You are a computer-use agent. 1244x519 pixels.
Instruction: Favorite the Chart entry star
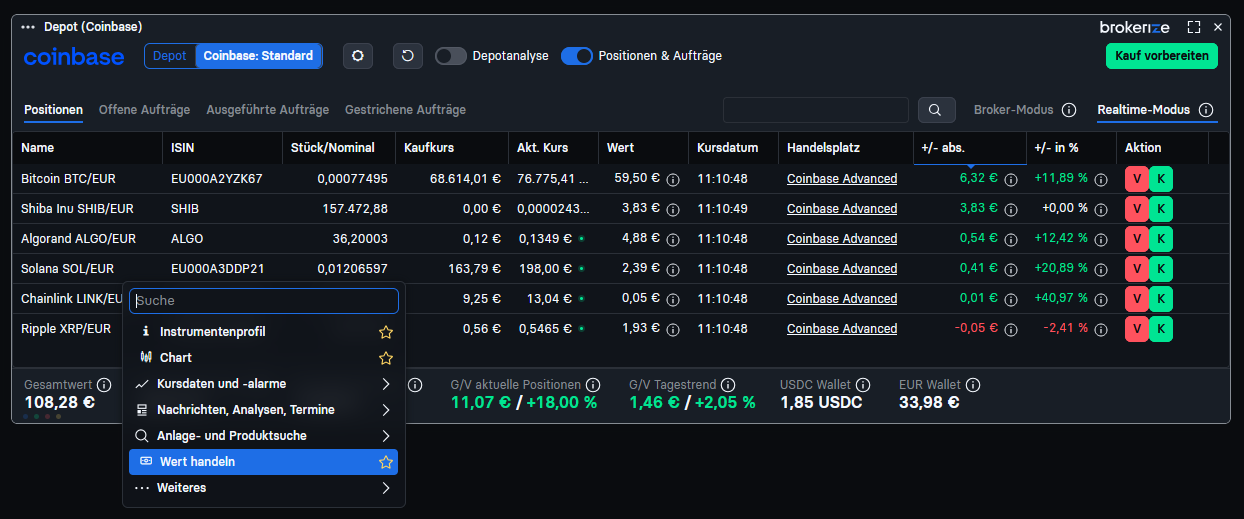coord(385,358)
